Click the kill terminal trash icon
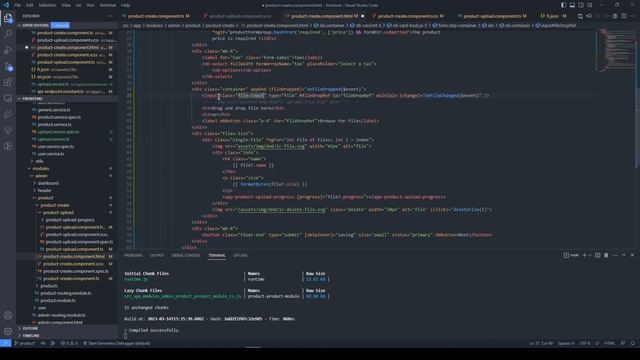 [x=606, y=255]
